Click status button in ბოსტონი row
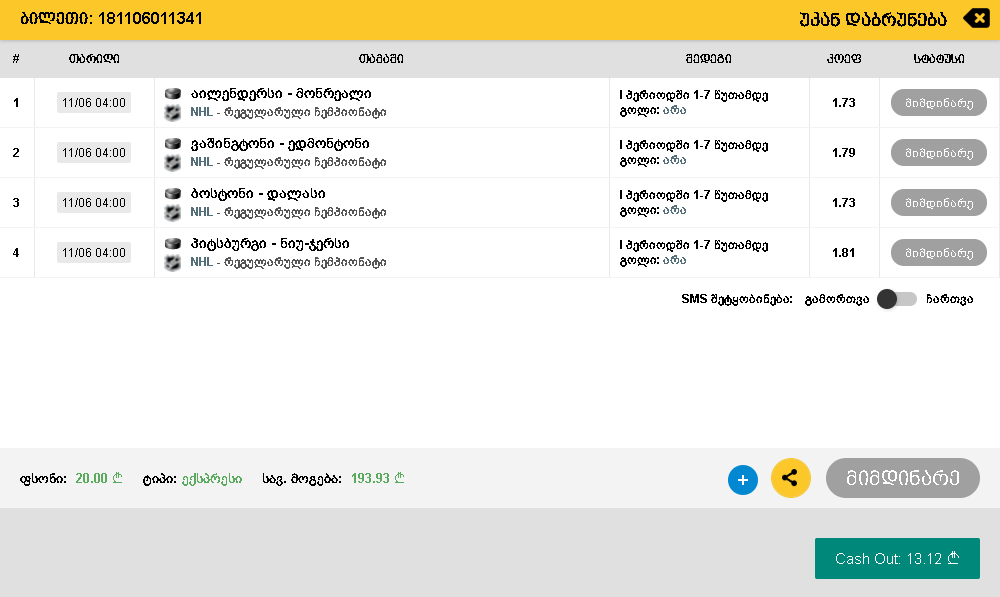 coord(939,203)
